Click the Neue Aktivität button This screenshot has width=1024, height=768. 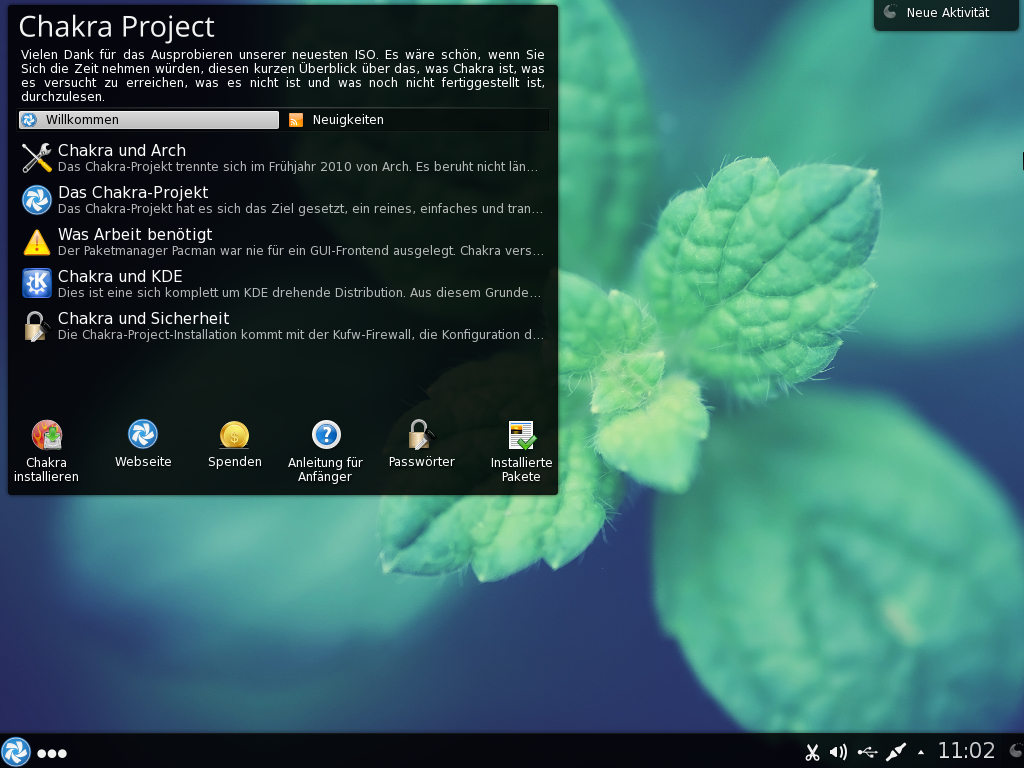point(946,13)
